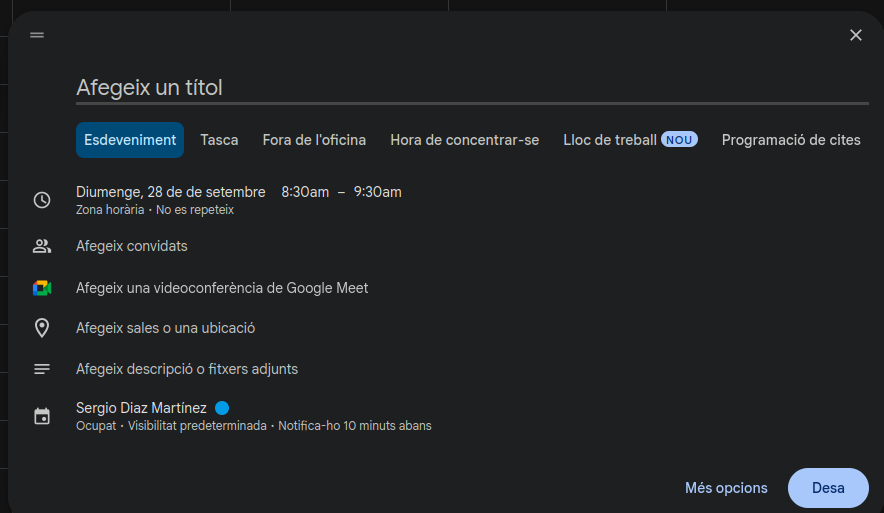Screen dimensions: 884x513
Task: Close the event creation dialog
Action: tap(855, 35)
